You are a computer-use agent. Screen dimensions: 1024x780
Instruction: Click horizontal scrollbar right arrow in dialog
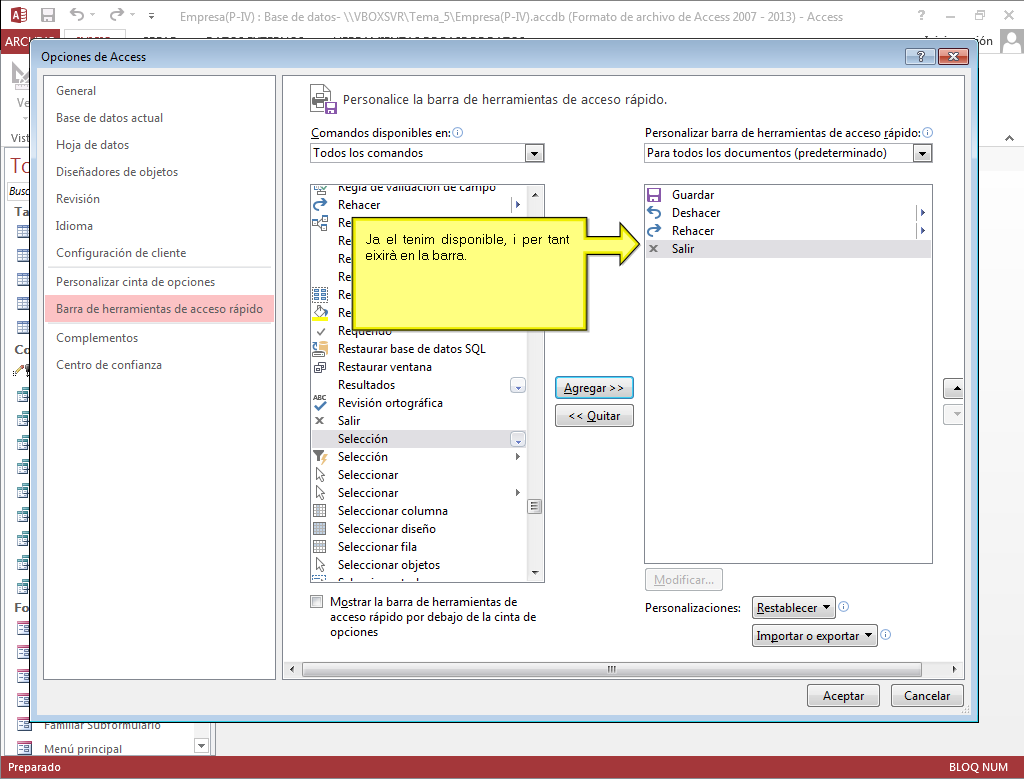(x=954, y=670)
